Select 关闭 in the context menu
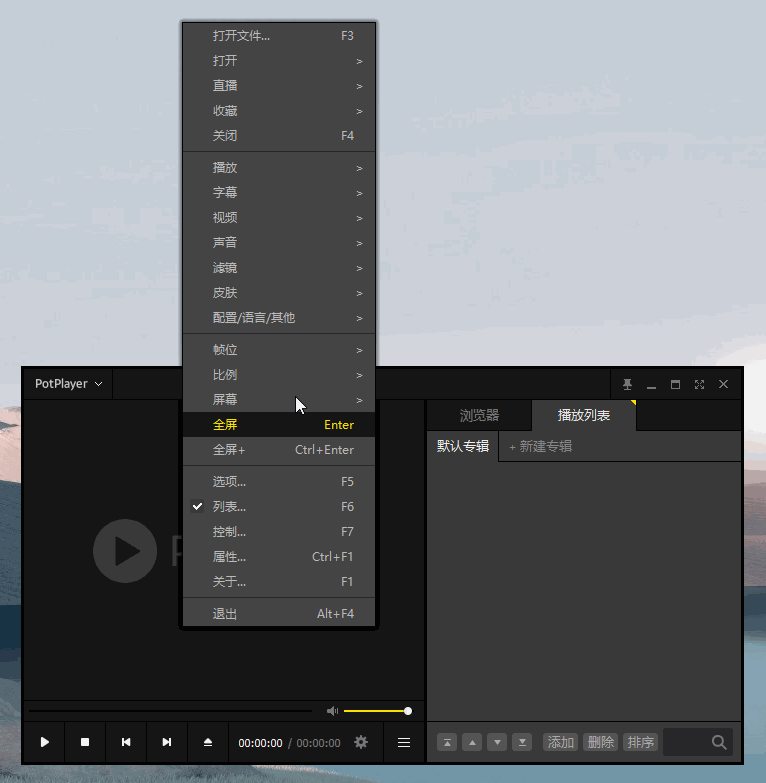This screenshot has height=783, width=766. point(279,136)
